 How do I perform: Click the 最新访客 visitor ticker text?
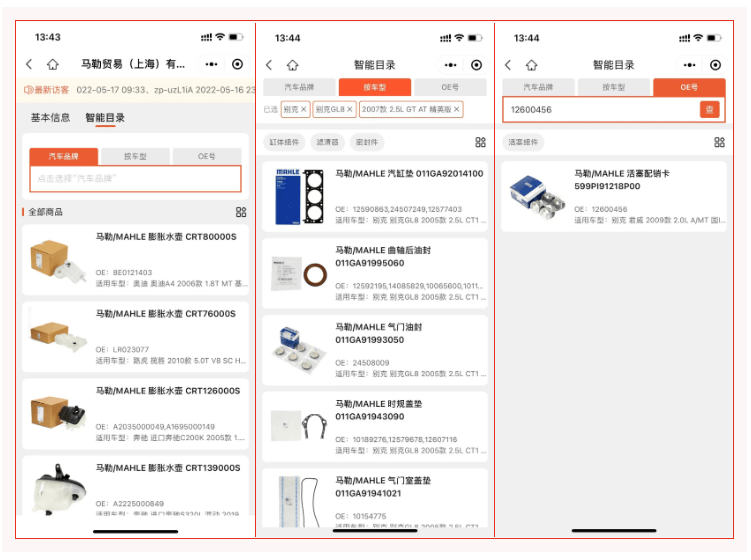(x=165, y=90)
